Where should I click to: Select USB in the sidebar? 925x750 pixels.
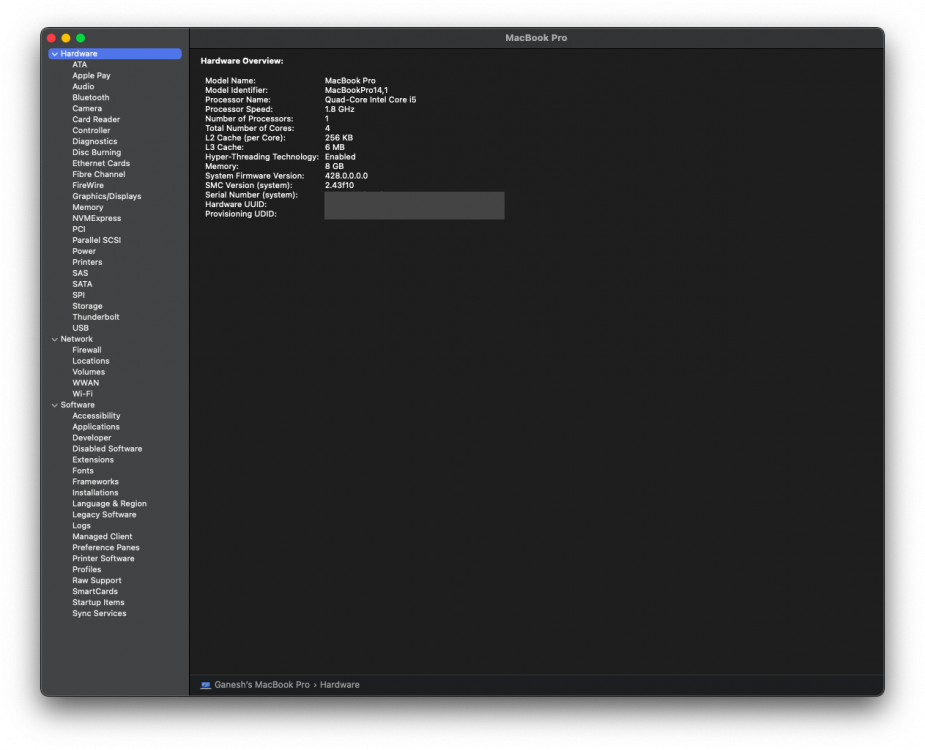click(x=81, y=328)
